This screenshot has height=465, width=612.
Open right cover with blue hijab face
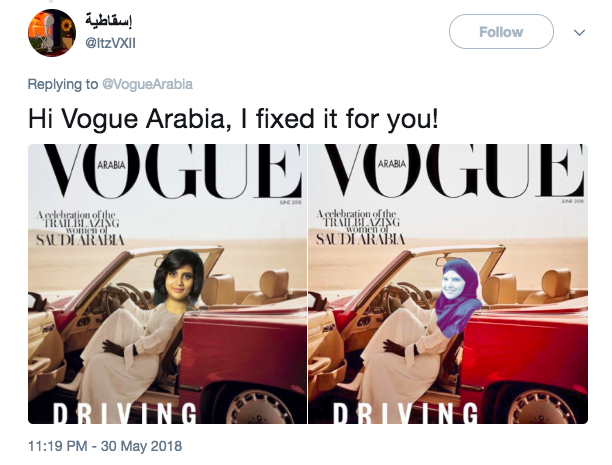coord(448,284)
